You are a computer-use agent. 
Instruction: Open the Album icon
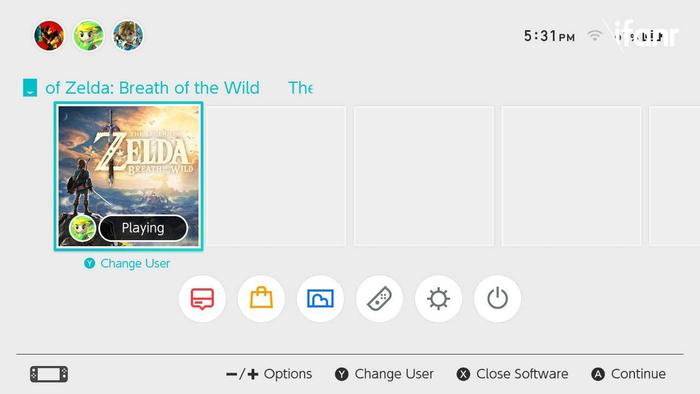(x=320, y=299)
